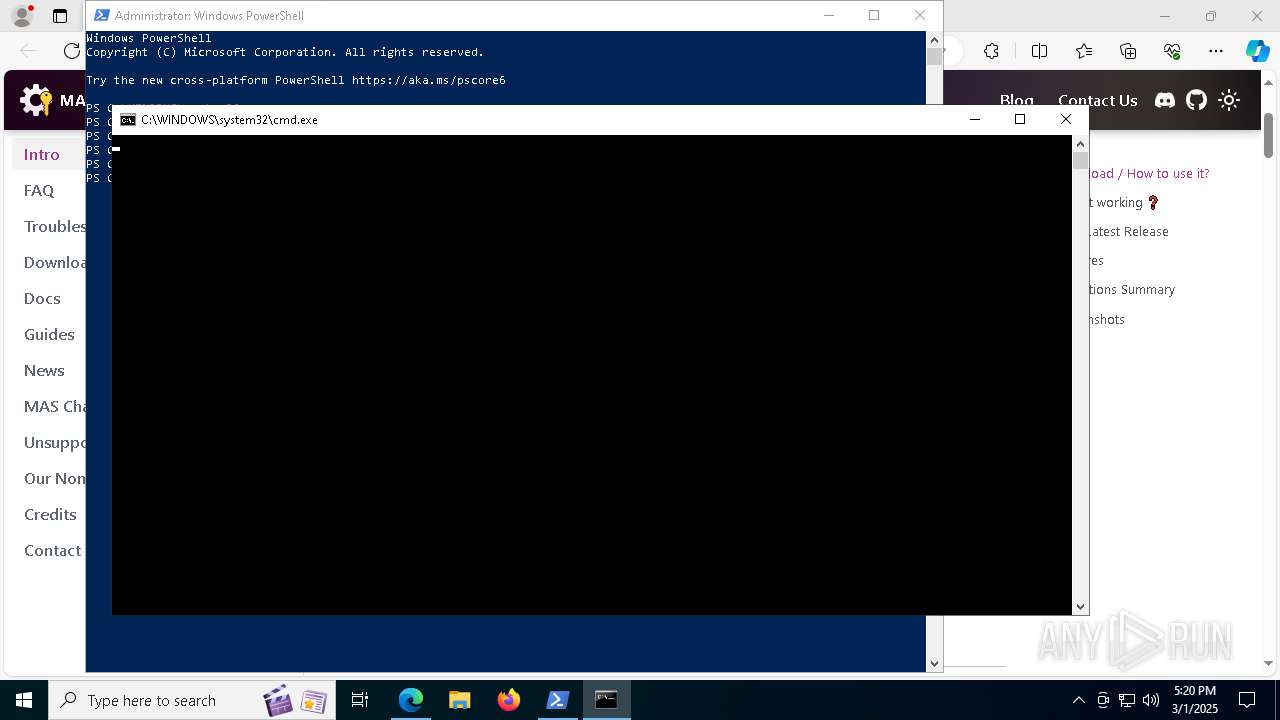
Task: Open Guides sidebar item
Action: pyautogui.click(x=49, y=334)
